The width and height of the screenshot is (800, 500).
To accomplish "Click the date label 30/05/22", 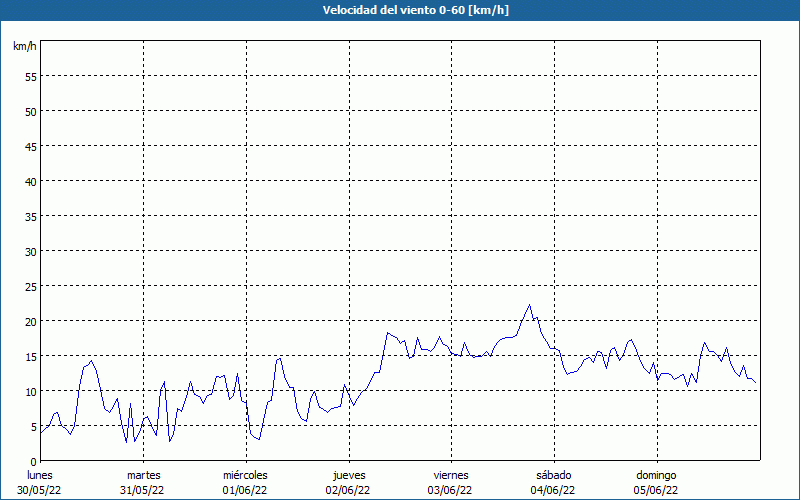I will (39, 490).
